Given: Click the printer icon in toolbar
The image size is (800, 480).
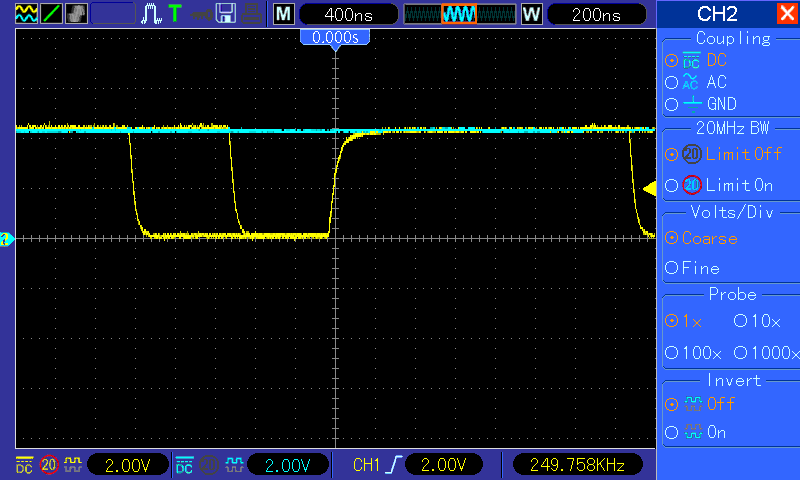Looking at the screenshot, I should pos(251,14).
